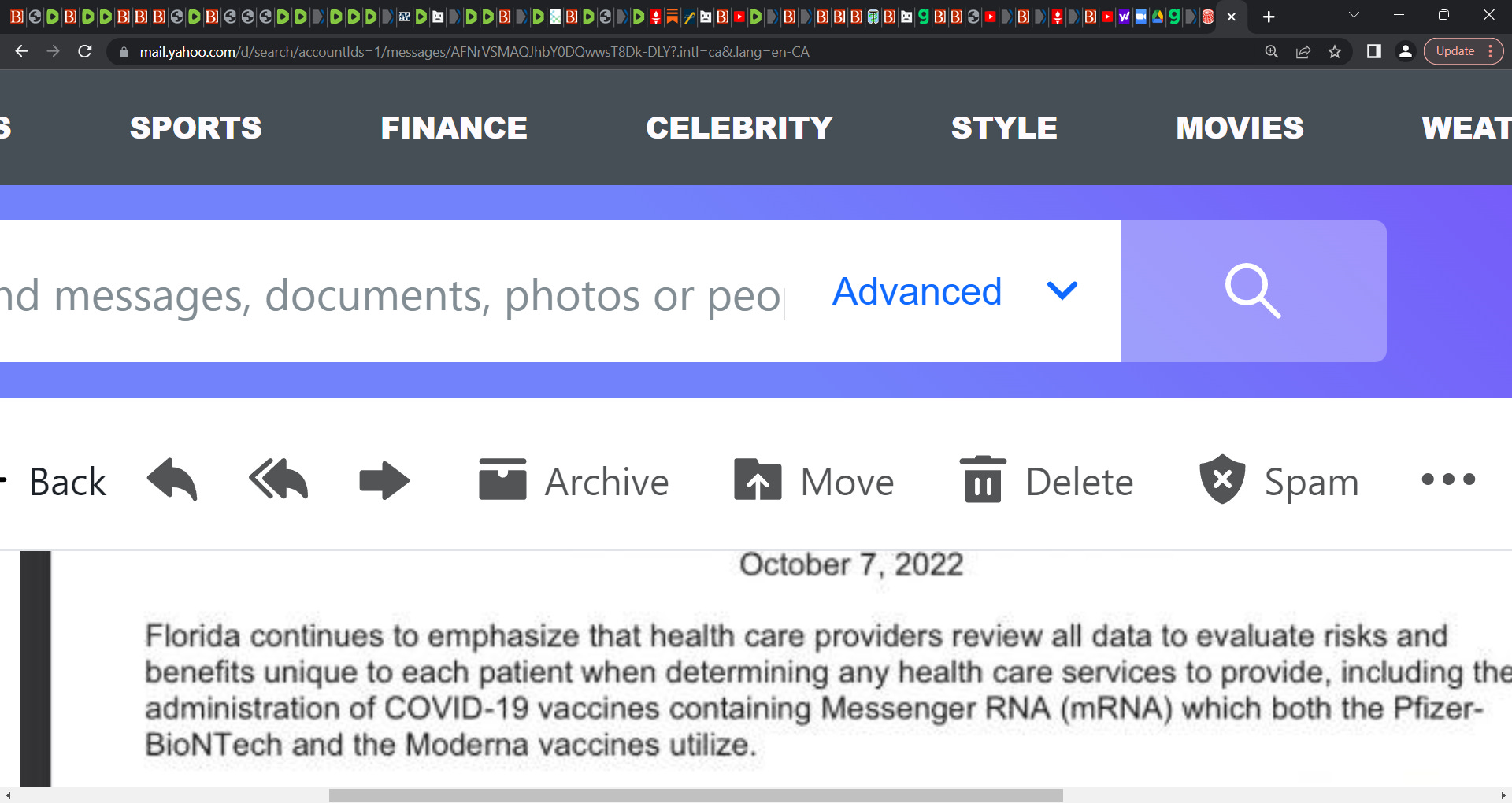Click the Reply All double-arrow icon
The width and height of the screenshot is (1512, 803).
pos(279,479)
